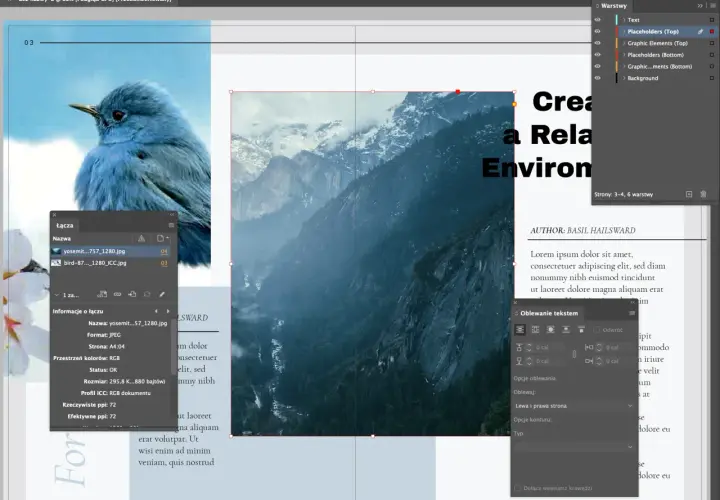Hide the Placeholders (Top) layer
The width and height of the screenshot is (720, 500).
click(x=597, y=31)
